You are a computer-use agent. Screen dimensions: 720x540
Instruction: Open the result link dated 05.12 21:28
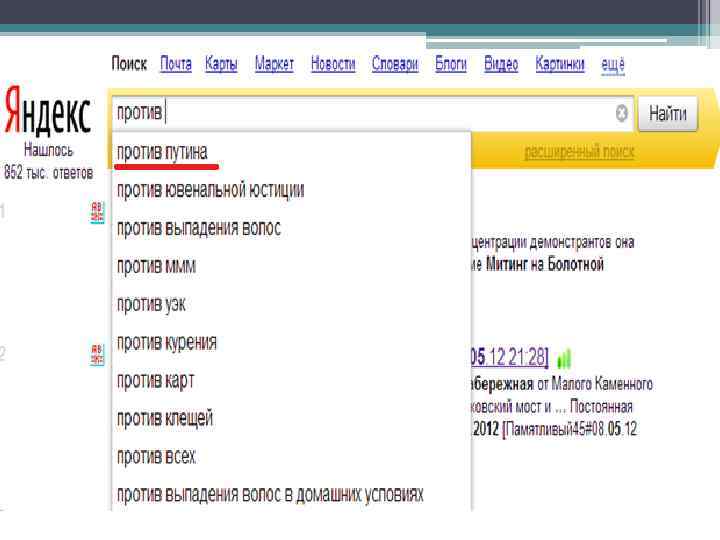[x=510, y=357]
